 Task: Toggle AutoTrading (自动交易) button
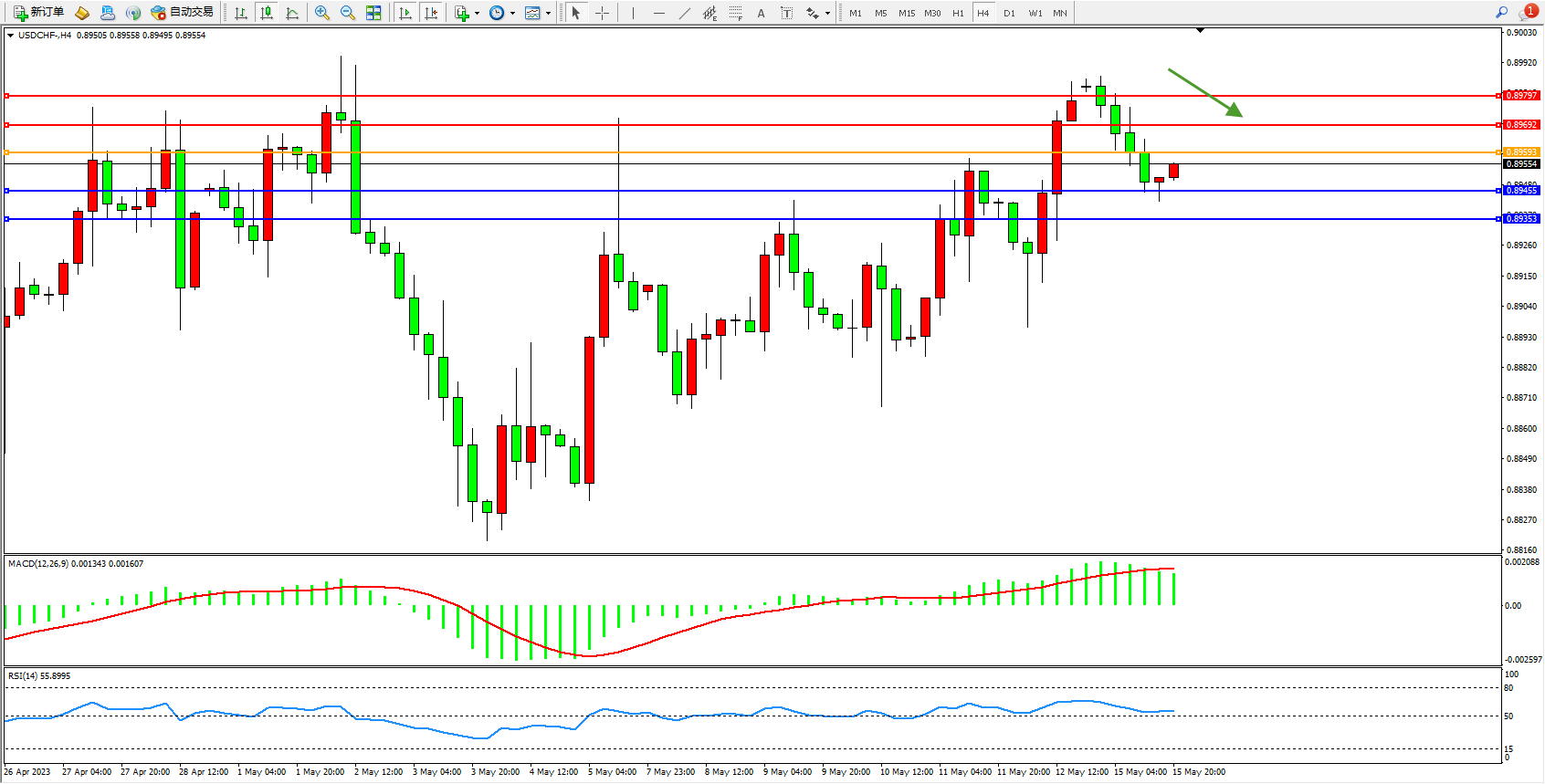pyautogui.click(x=183, y=13)
